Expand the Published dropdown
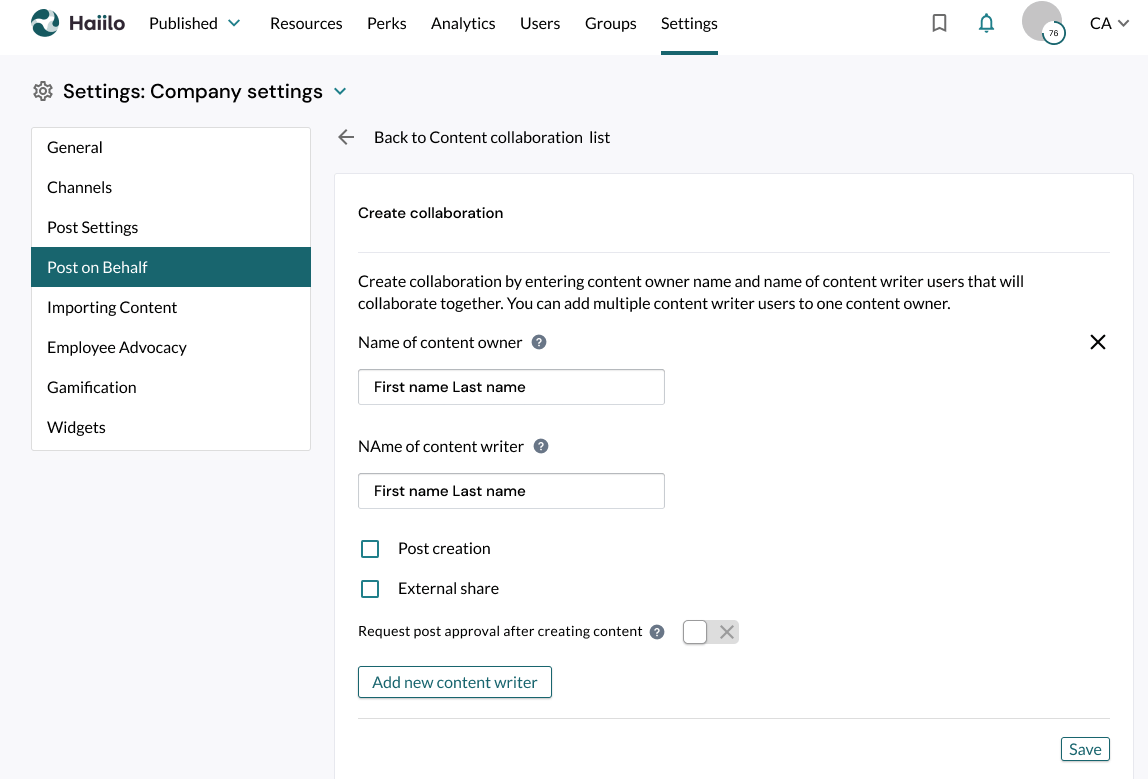Screen dimensions: 1148x779 (195, 23)
